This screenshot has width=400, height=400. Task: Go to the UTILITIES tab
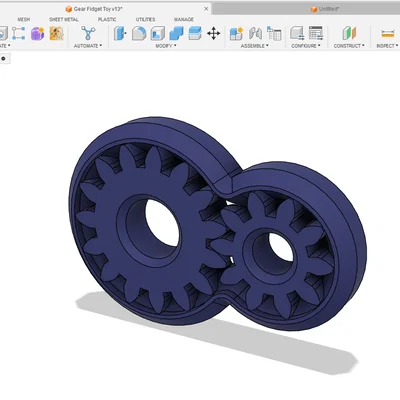coord(145,19)
